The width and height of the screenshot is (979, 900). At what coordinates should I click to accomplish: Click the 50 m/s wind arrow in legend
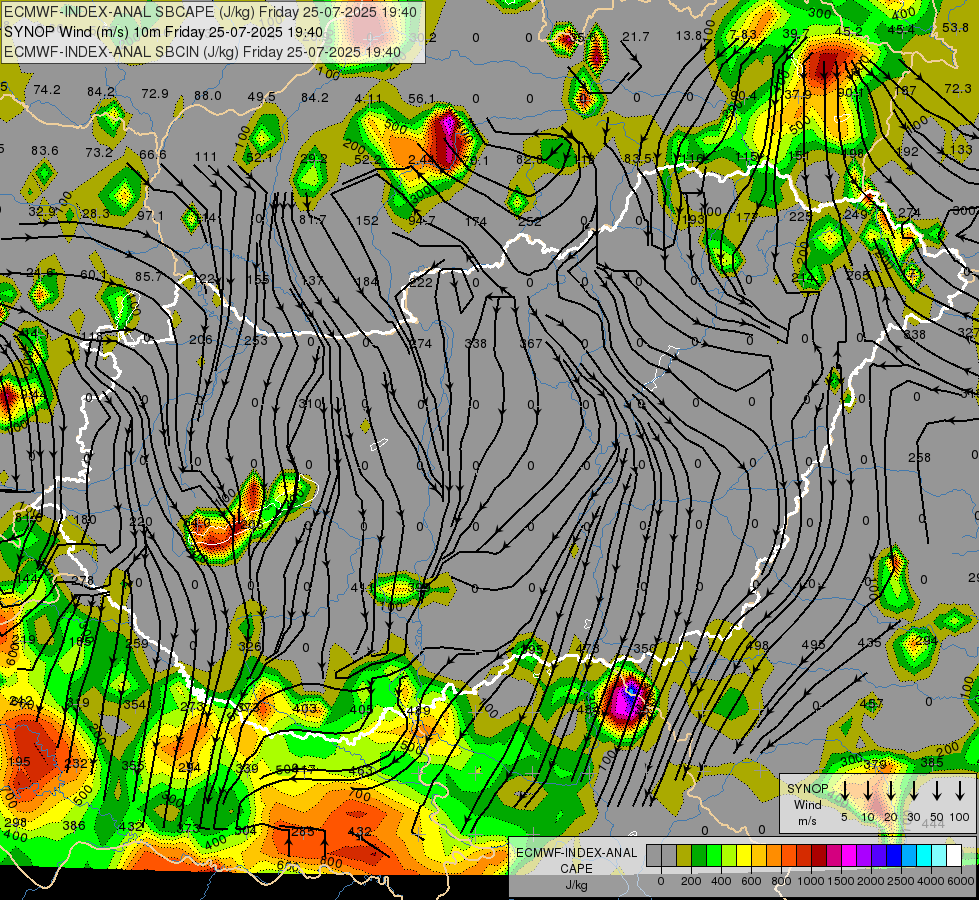tap(937, 791)
